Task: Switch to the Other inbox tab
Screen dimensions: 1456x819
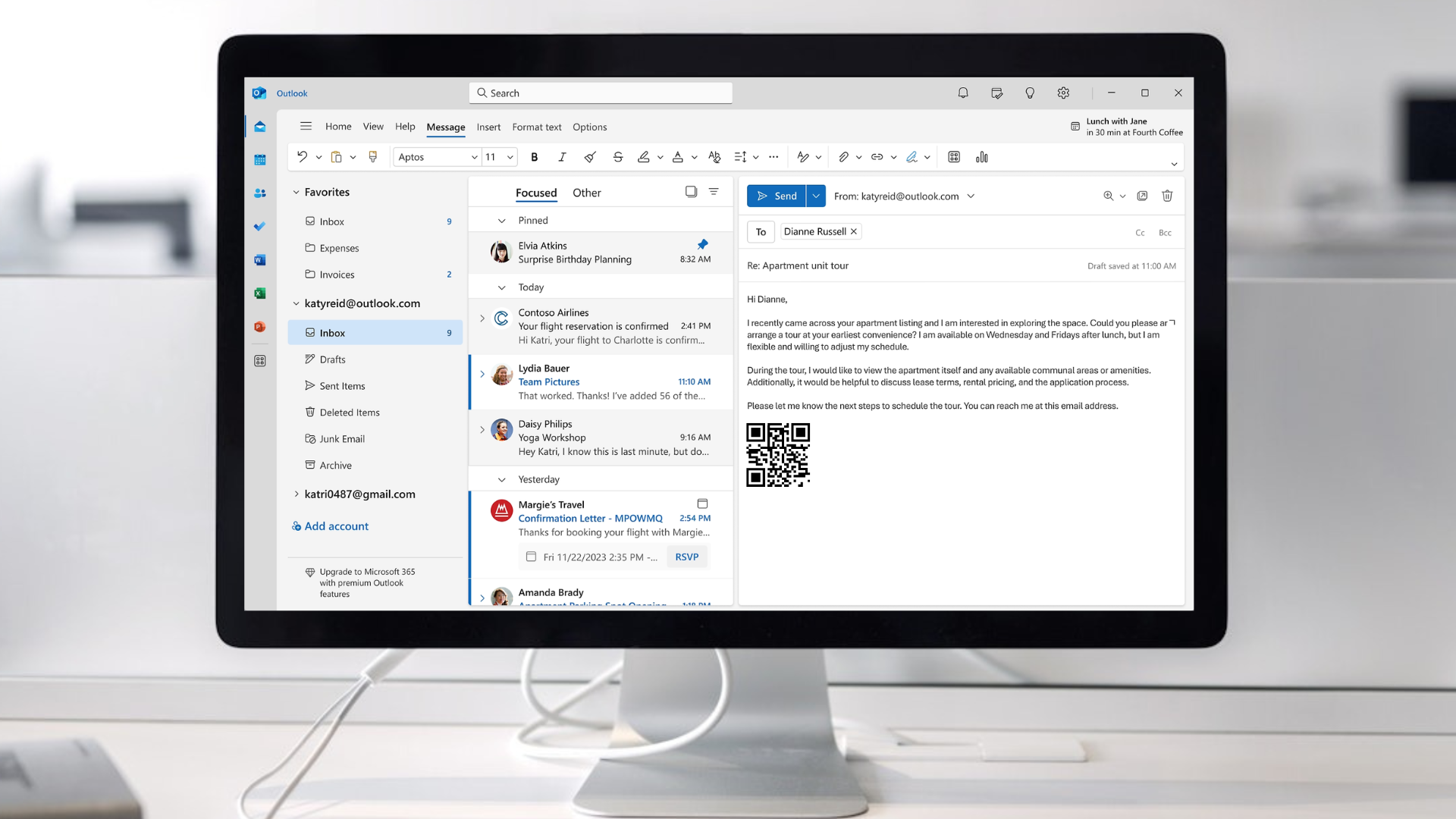Action: [x=587, y=193]
